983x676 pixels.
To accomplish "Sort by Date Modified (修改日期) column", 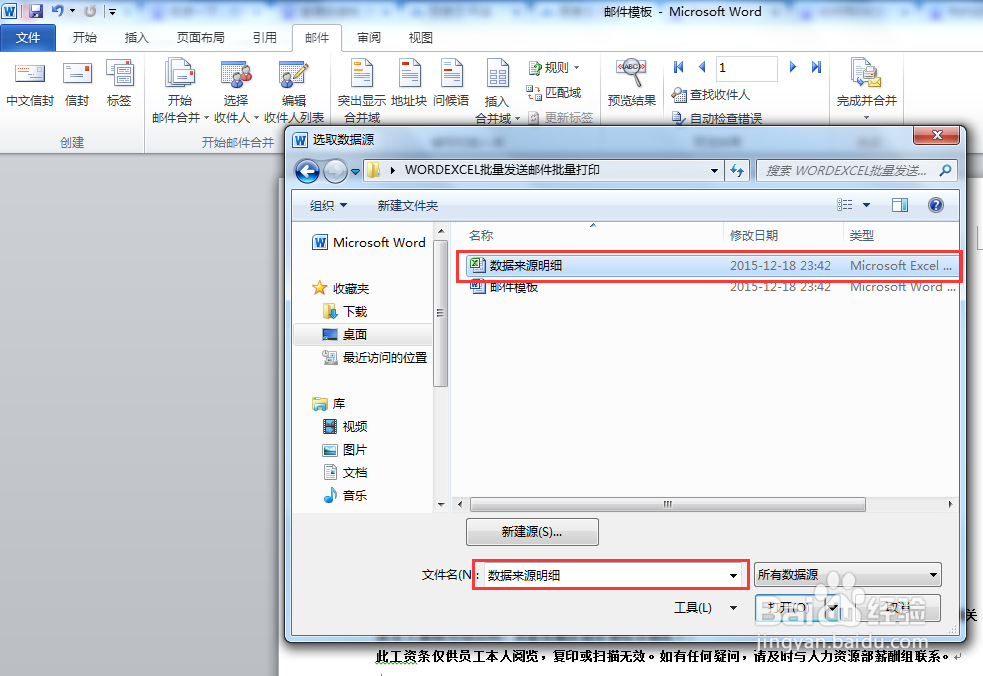I will [x=754, y=236].
